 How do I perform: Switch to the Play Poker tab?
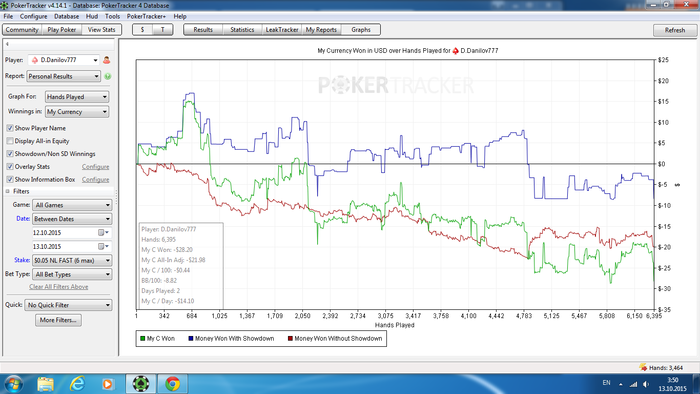[x=62, y=29]
